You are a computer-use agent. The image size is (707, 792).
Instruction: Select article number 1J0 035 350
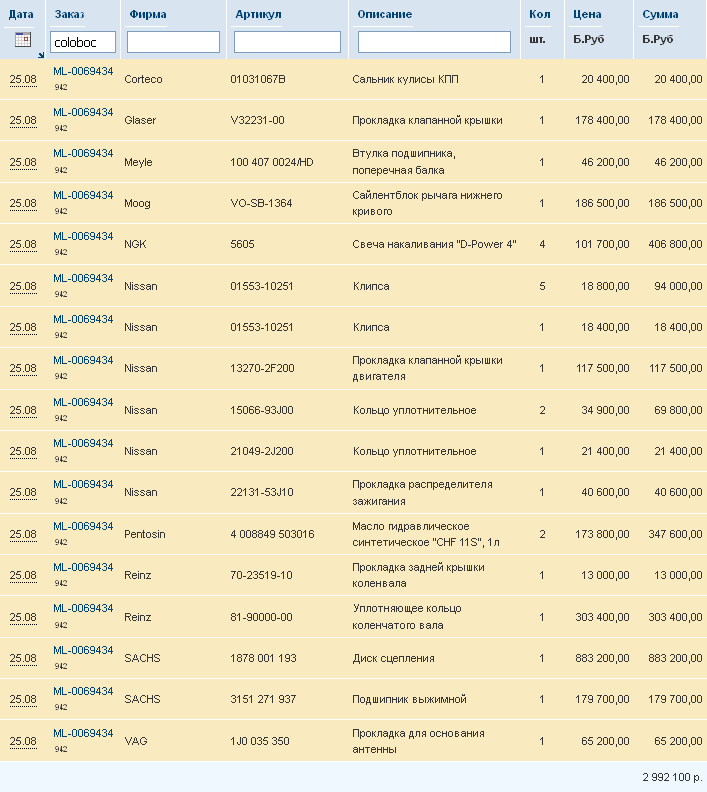(x=260, y=741)
